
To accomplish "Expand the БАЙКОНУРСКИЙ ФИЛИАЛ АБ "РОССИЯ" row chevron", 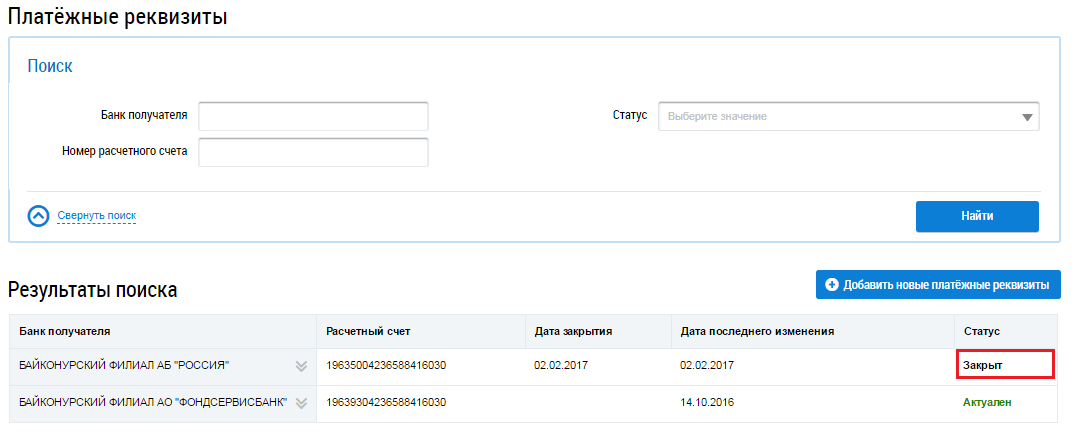I will point(301,366).
